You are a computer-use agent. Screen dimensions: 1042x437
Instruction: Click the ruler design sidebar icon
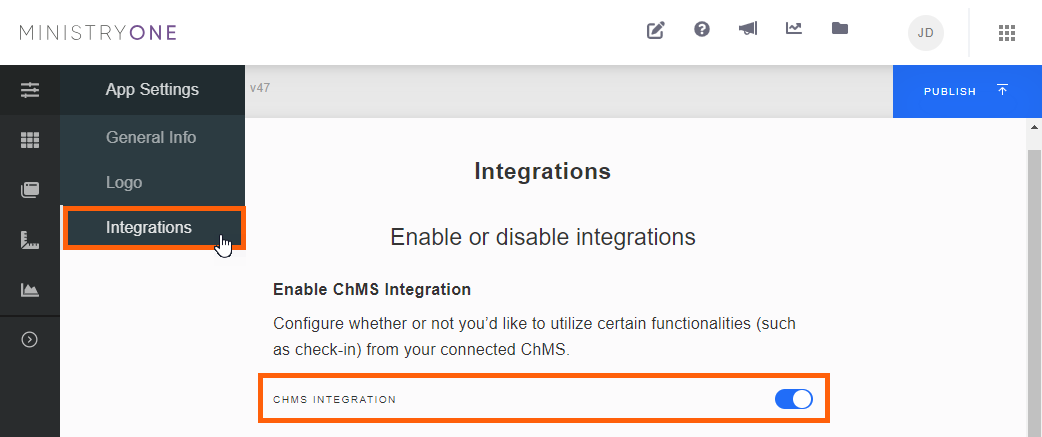pyautogui.click(x=30, y=240)
